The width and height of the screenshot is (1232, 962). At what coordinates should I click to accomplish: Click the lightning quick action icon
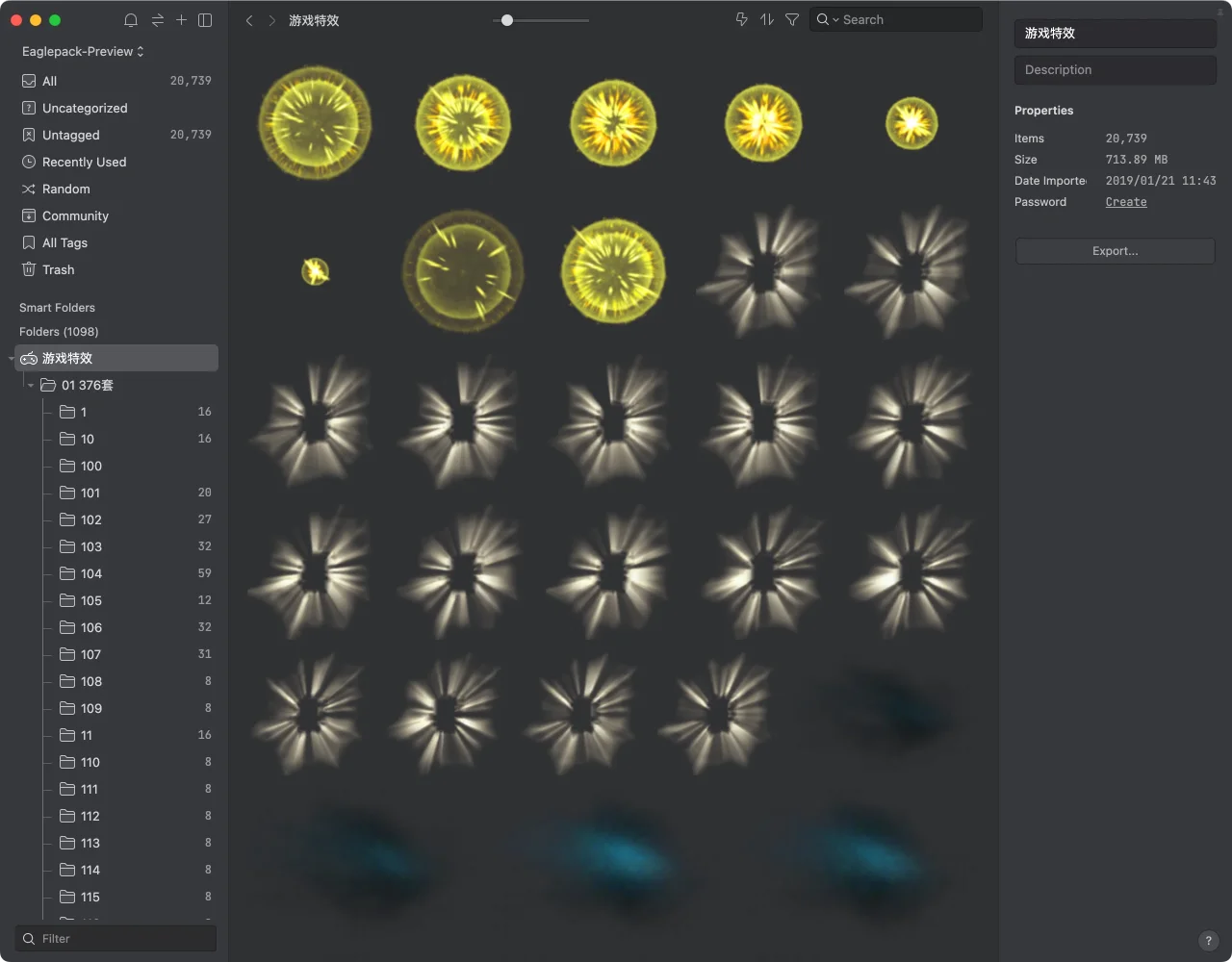click(741, 19)
